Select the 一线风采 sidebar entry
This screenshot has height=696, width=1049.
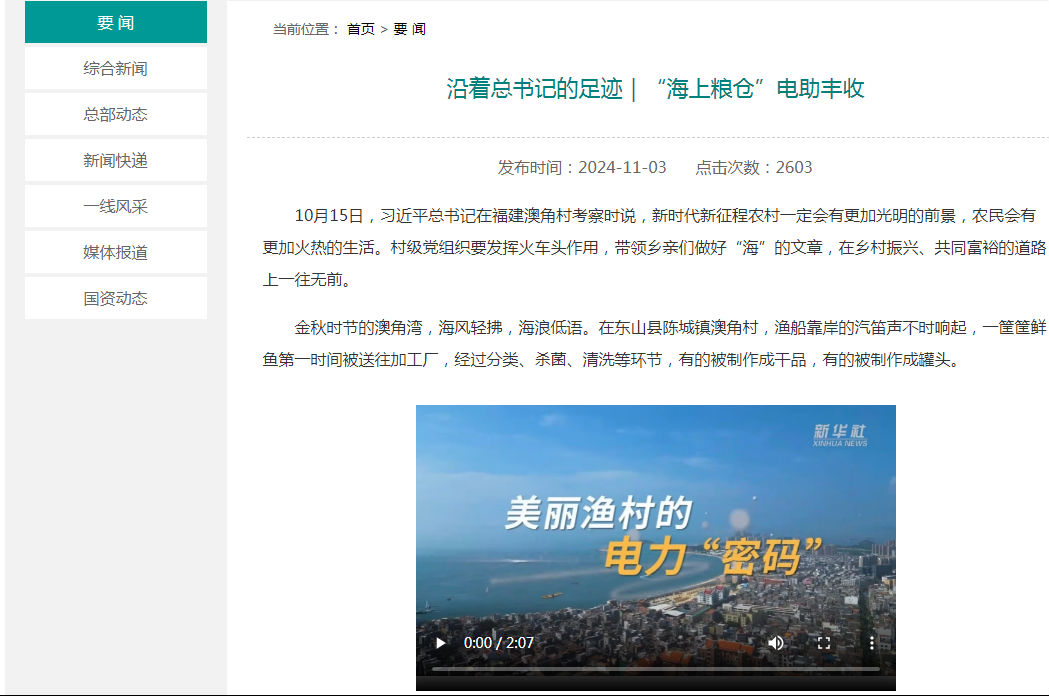pos(116,206)
